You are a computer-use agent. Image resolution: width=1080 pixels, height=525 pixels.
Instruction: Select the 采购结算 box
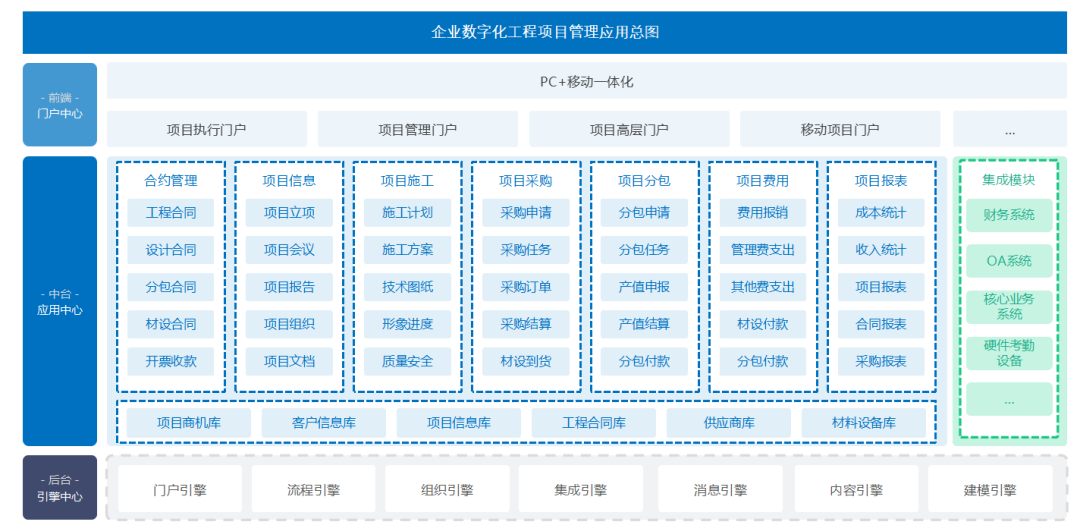(526, 324)
